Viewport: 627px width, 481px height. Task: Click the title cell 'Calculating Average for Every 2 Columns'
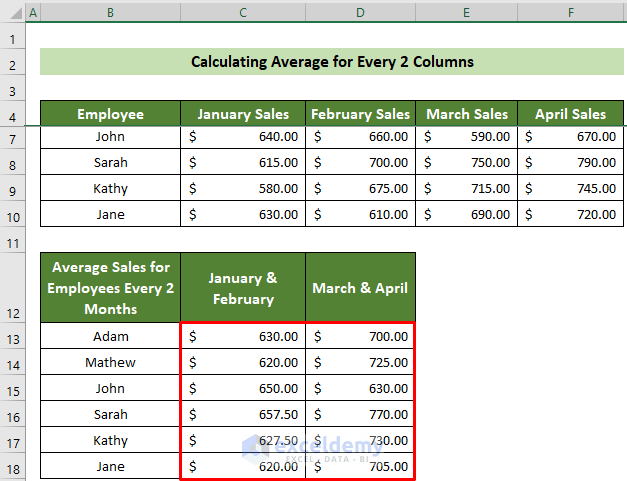[x=332, y=62]
